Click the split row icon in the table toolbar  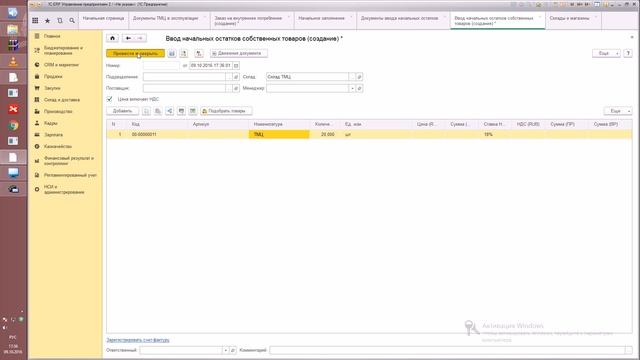(169, 111)
